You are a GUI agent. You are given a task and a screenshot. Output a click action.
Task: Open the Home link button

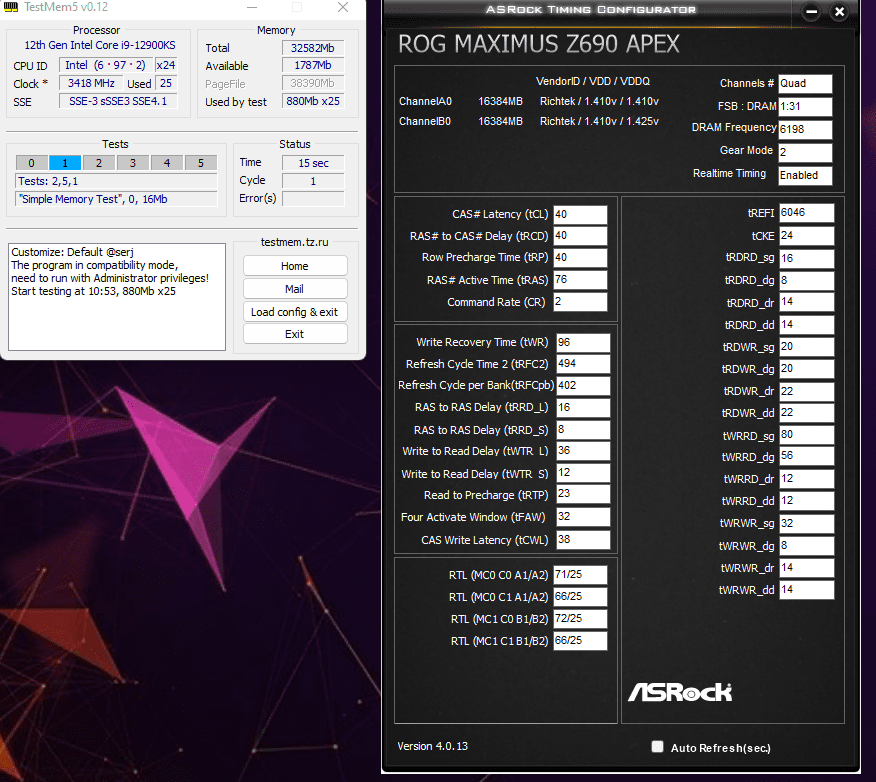pos(295,266)
